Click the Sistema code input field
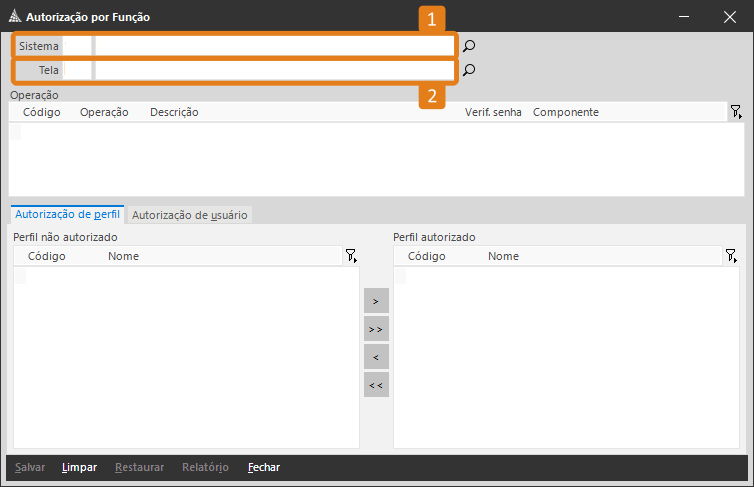 coord(77,46)
